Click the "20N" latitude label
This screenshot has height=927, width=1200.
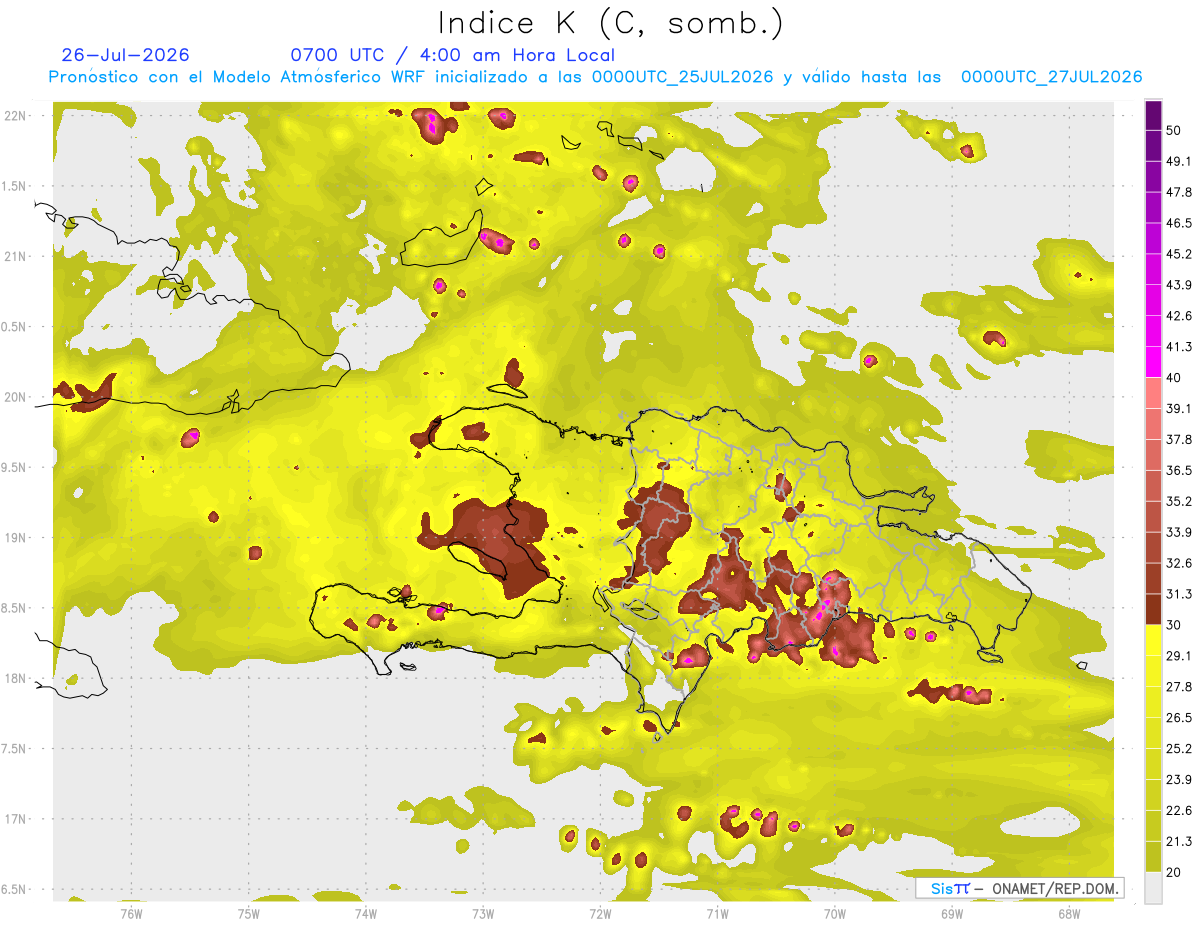15,397
